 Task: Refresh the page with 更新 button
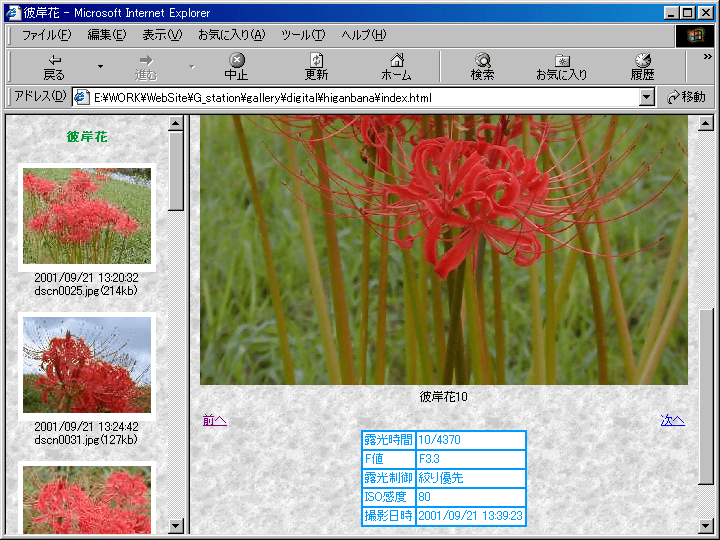tap(316, 67)
